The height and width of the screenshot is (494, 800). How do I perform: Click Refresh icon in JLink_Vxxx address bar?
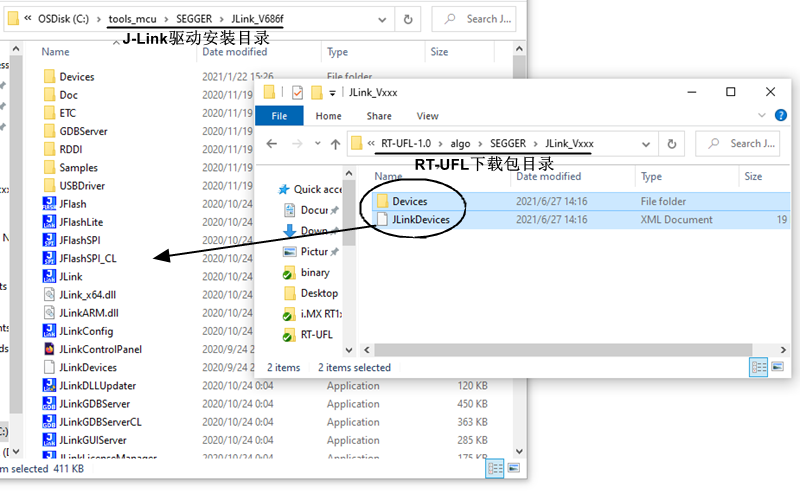pyautogui.click(x=672, y=144)
